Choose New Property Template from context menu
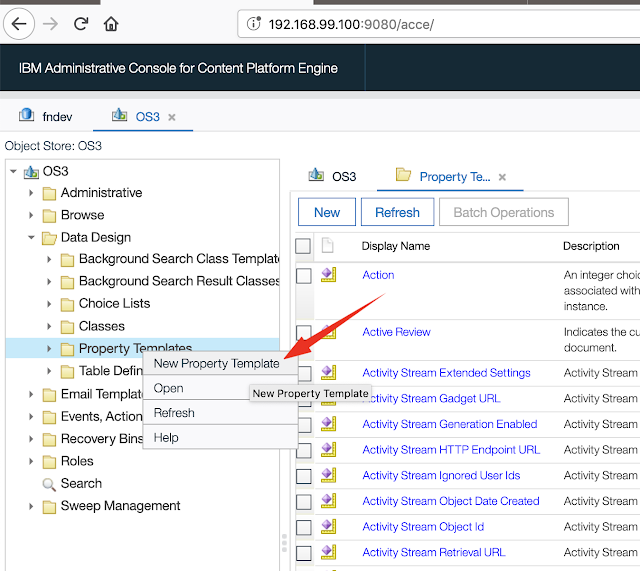This screenshot has height=571, width=640. click(x=220, y=363)
